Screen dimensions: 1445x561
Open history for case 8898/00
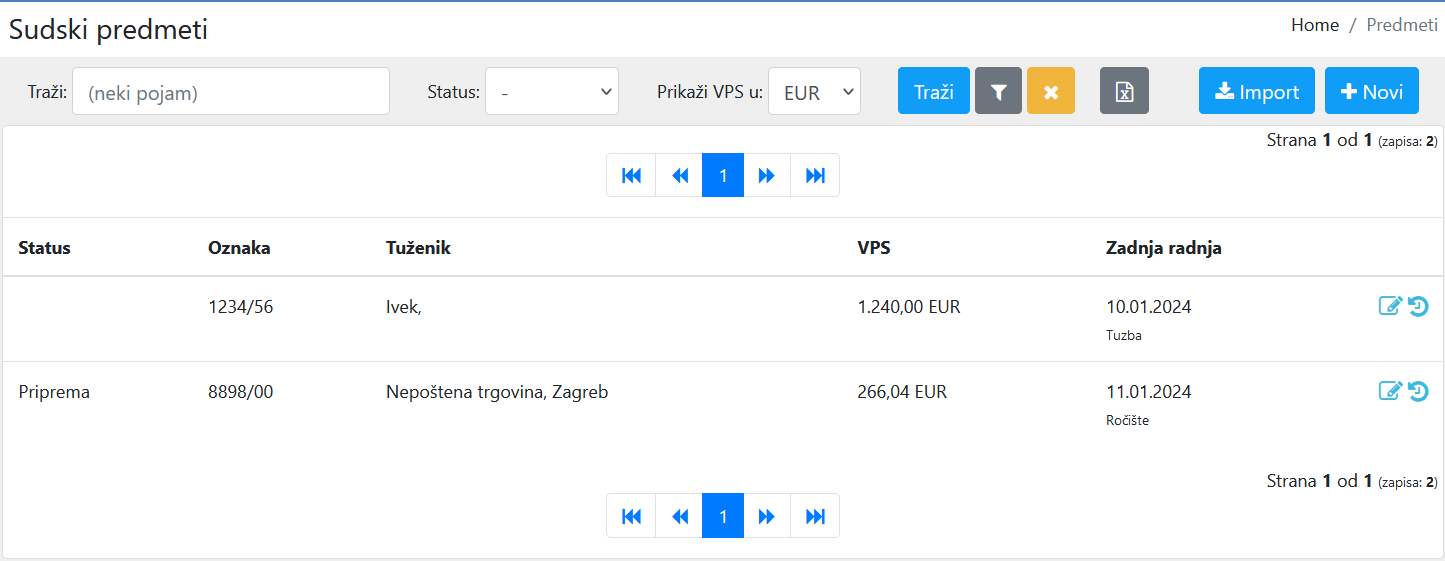point(1418,391)
